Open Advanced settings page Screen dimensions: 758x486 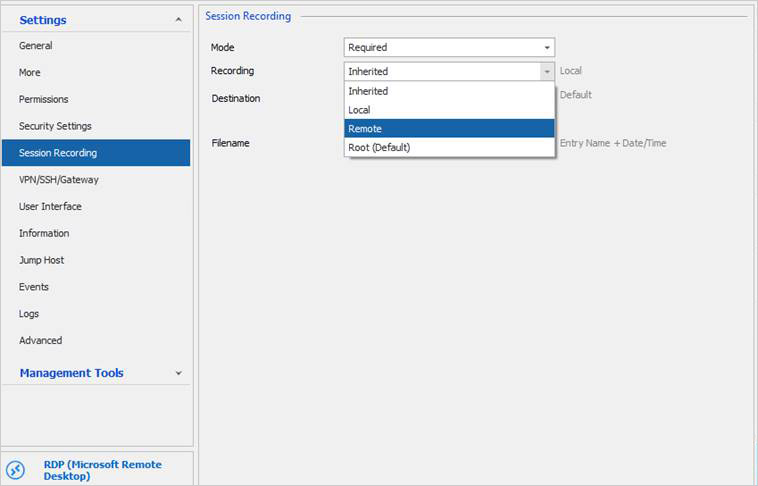pos(40,341)
